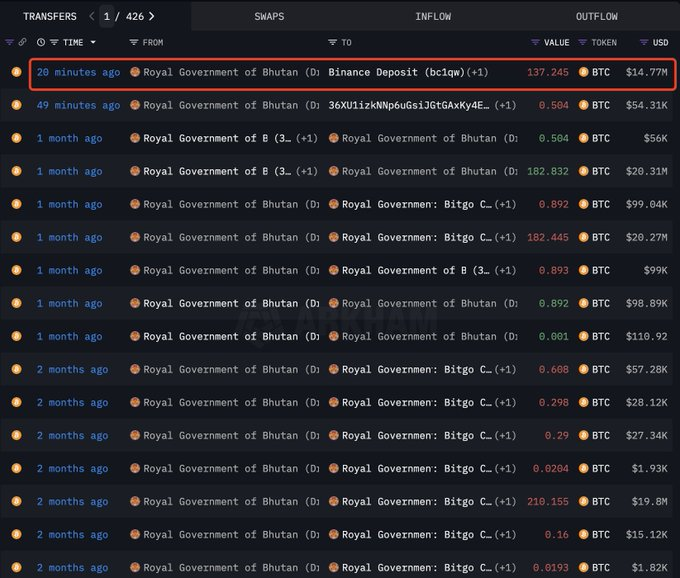Click the Bitcoin icon on the 137.245 row
The image size is (680, 578).
pos(16,72)
